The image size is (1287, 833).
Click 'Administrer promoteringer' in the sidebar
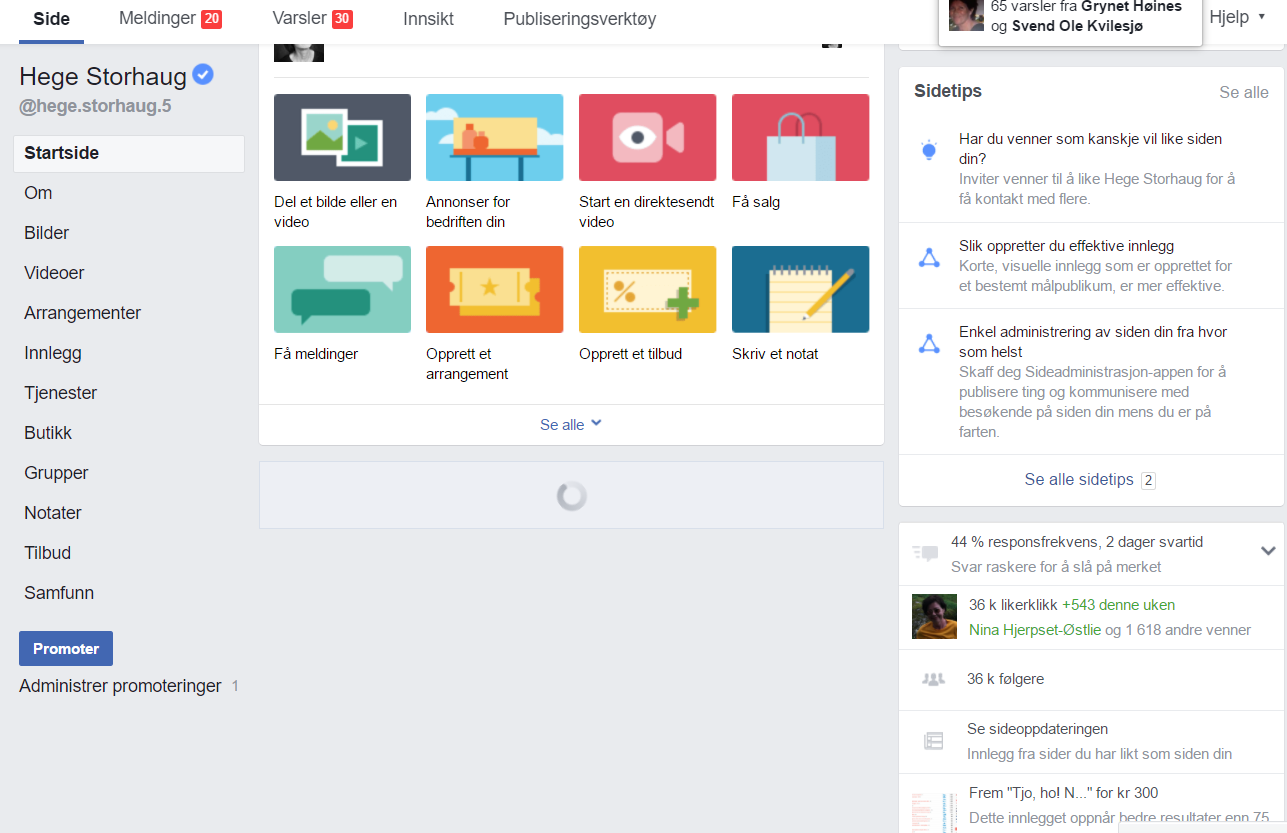120,686
